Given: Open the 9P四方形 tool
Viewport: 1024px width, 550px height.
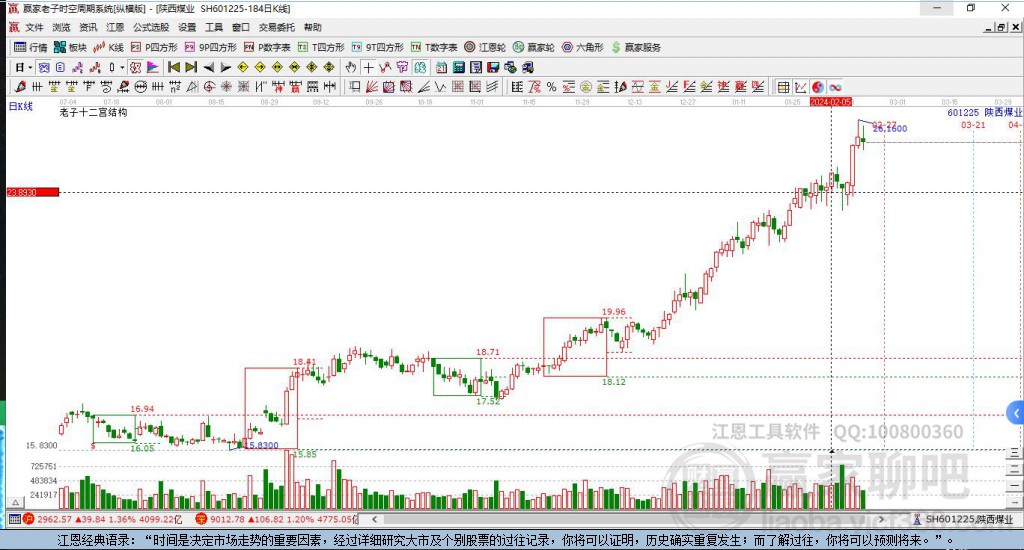Looking at the screenshot, I should tap(210, 47).
